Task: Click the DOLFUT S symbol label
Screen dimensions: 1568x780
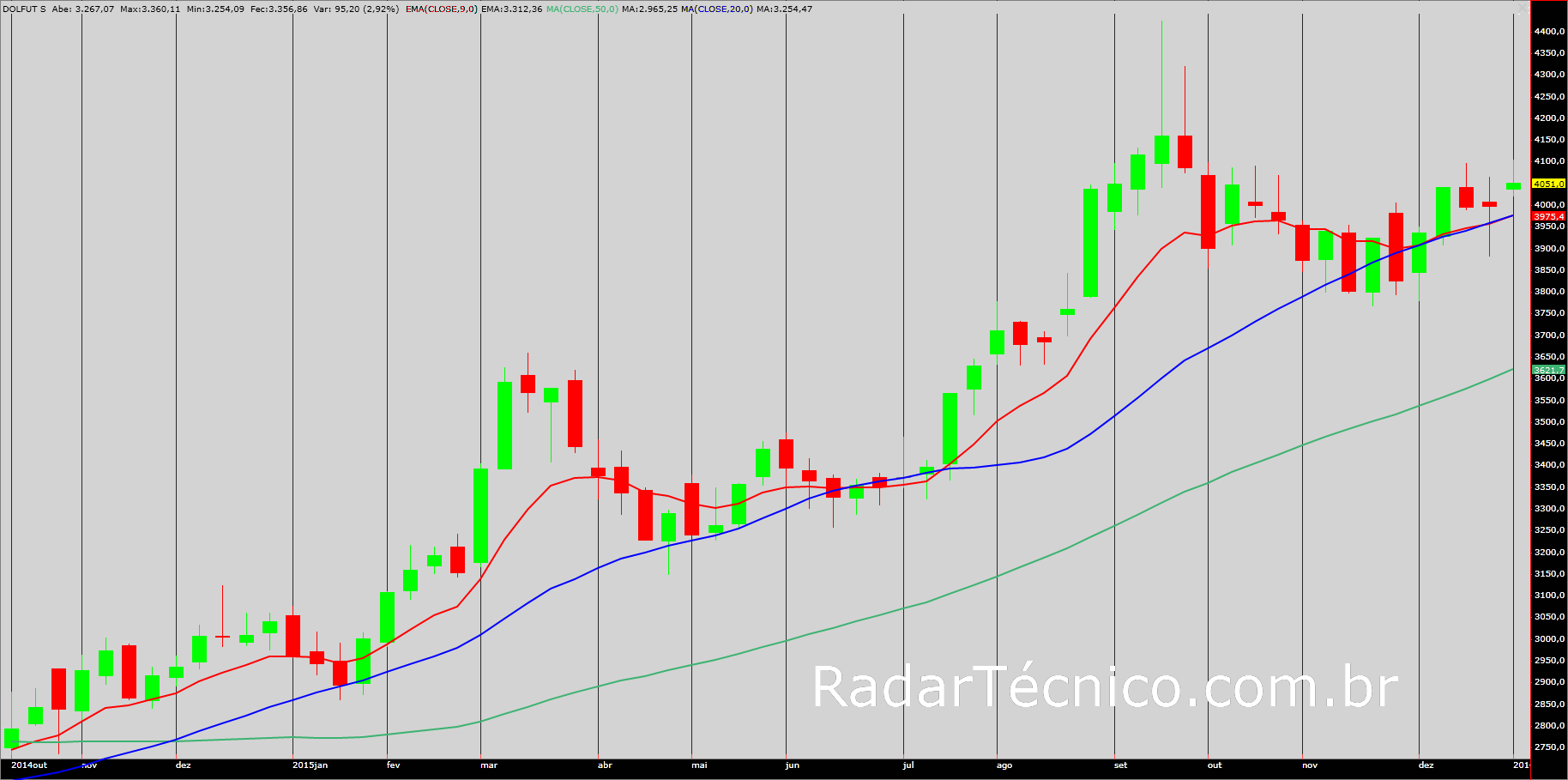Action: click(25, 9)
